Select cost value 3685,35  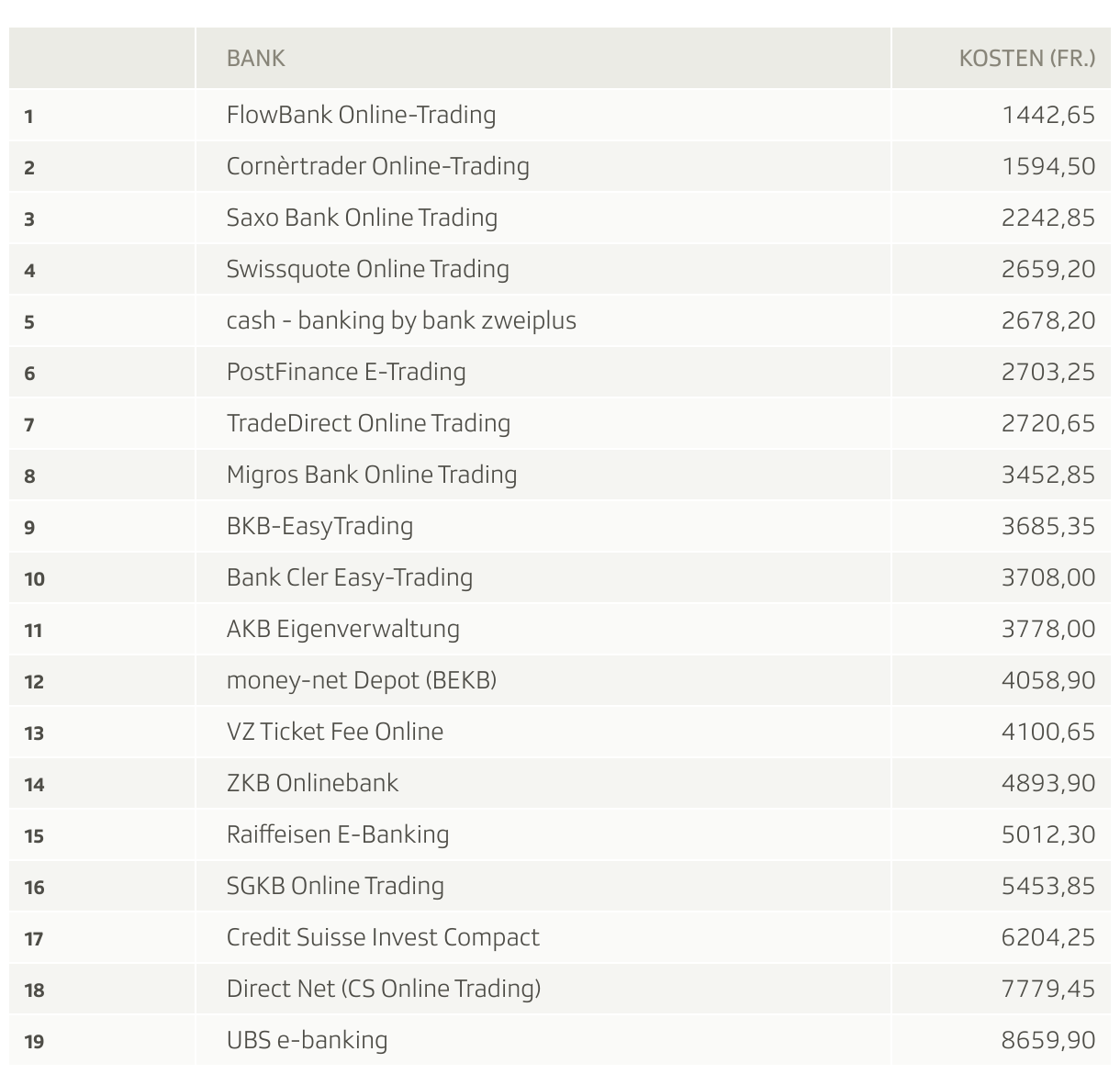point(1048,526)
